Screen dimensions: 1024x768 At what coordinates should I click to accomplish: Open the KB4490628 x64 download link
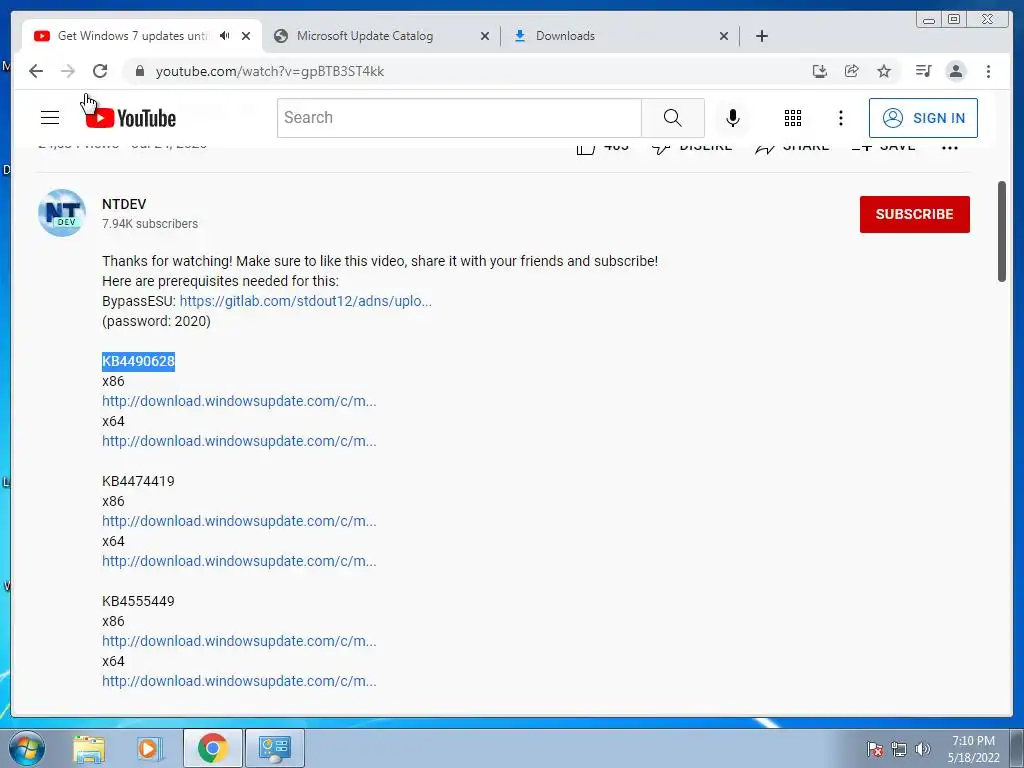pyautogui.click(x=239, y=441)
